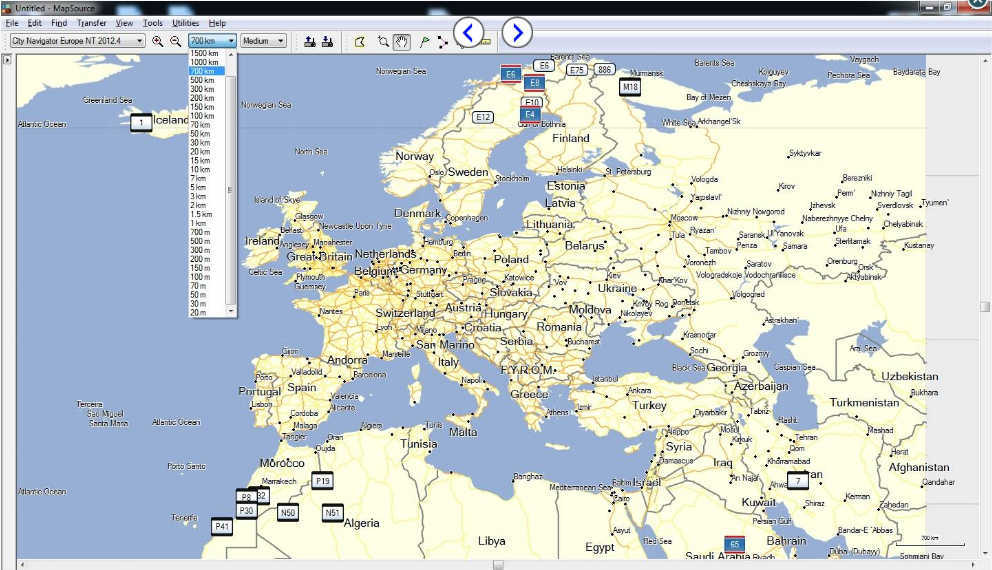
Task: Open the Transfer menu
Action: [92, 23]
